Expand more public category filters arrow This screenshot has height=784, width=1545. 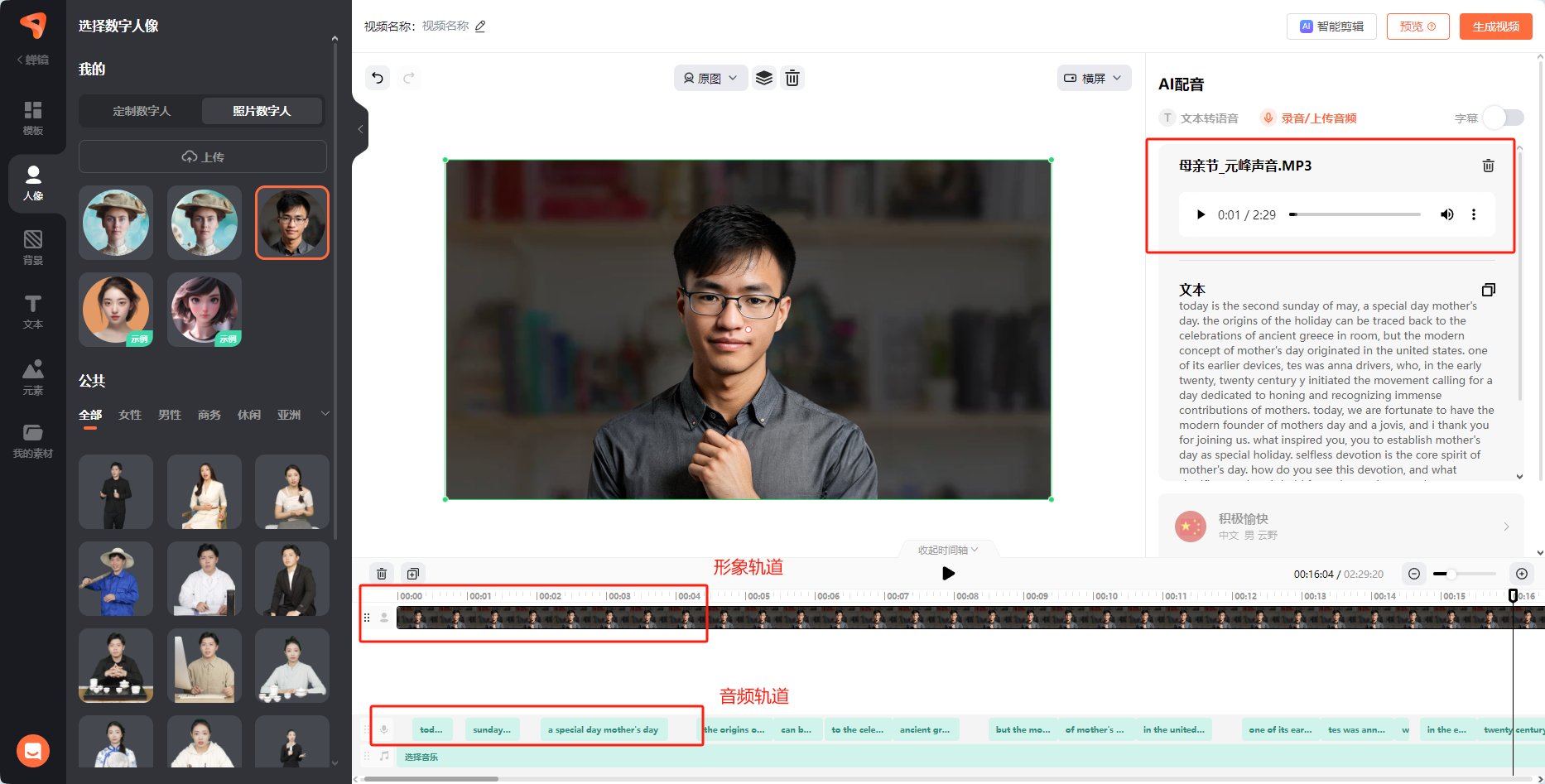[x=325, y=414]
